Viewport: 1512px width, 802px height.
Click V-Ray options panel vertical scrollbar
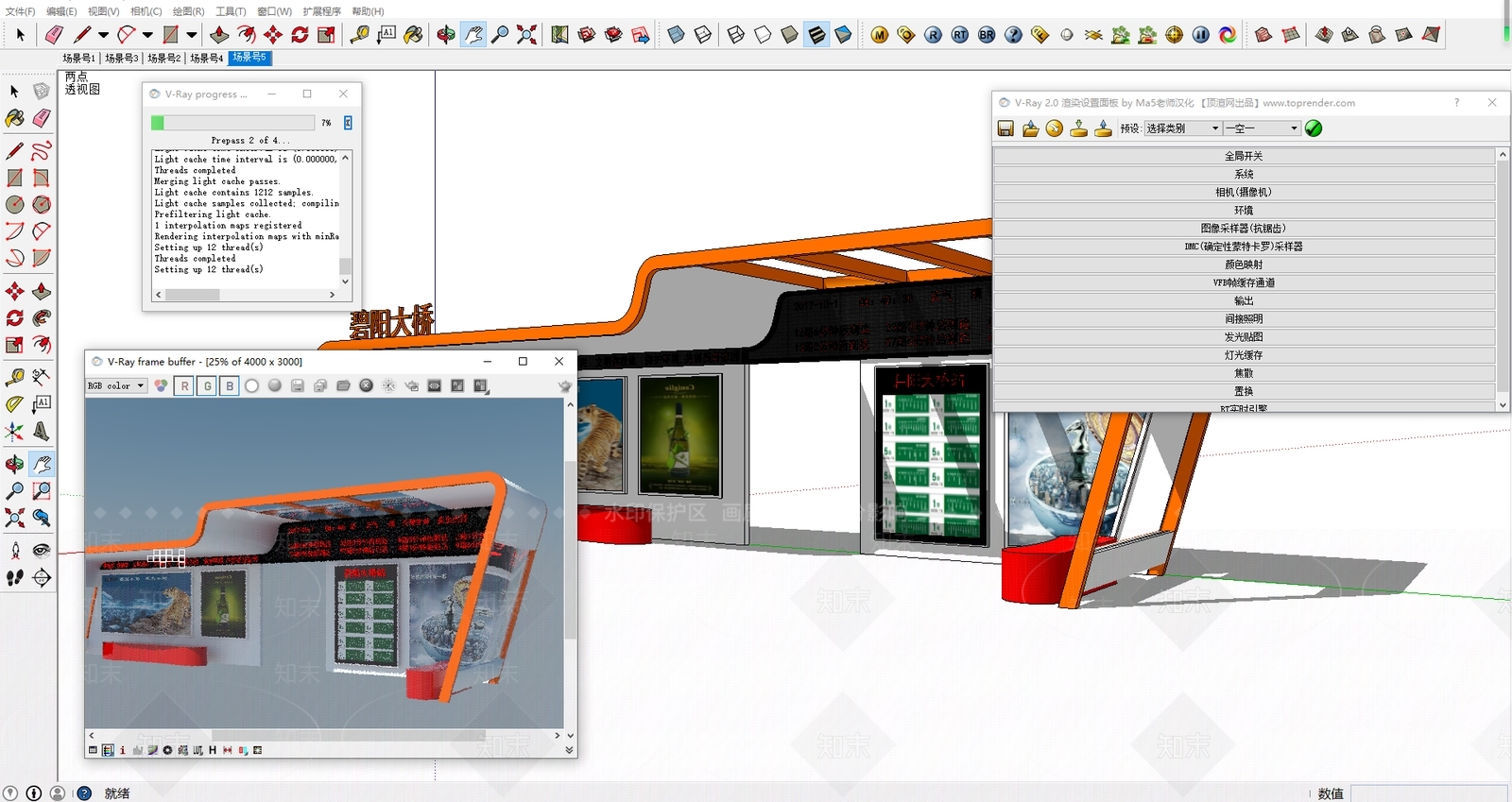coord(1503,280)
